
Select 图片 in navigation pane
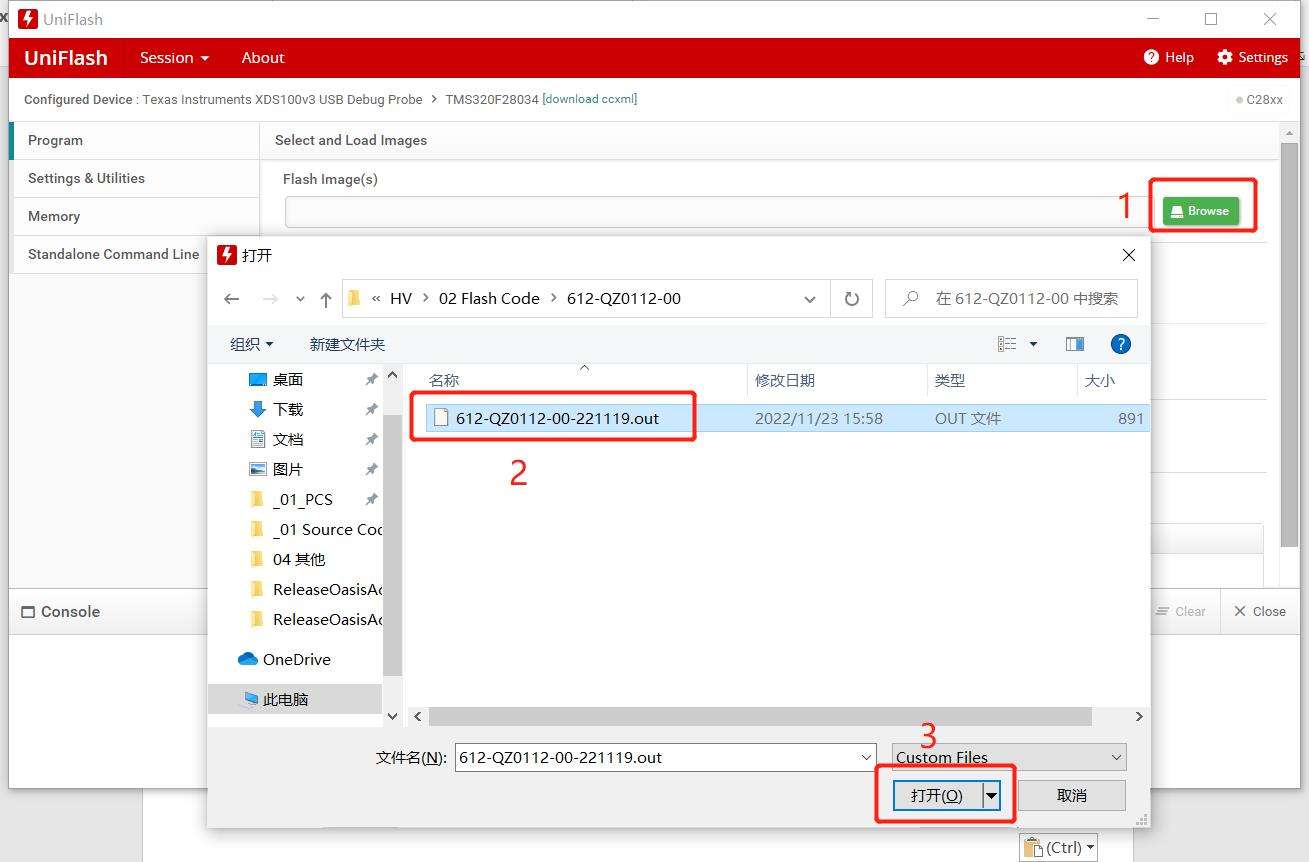(x=288, y=469)
